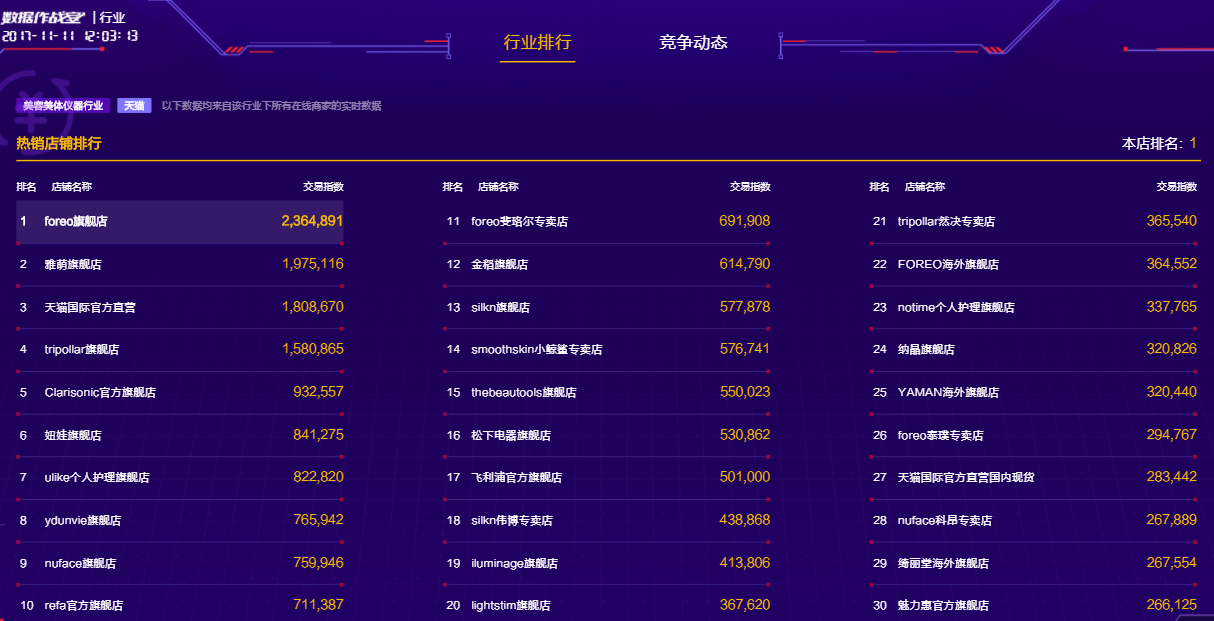Screen dimensions: 1214x621
Task: Select notime个人护理旗舰店 shop name
Action: 956,307
